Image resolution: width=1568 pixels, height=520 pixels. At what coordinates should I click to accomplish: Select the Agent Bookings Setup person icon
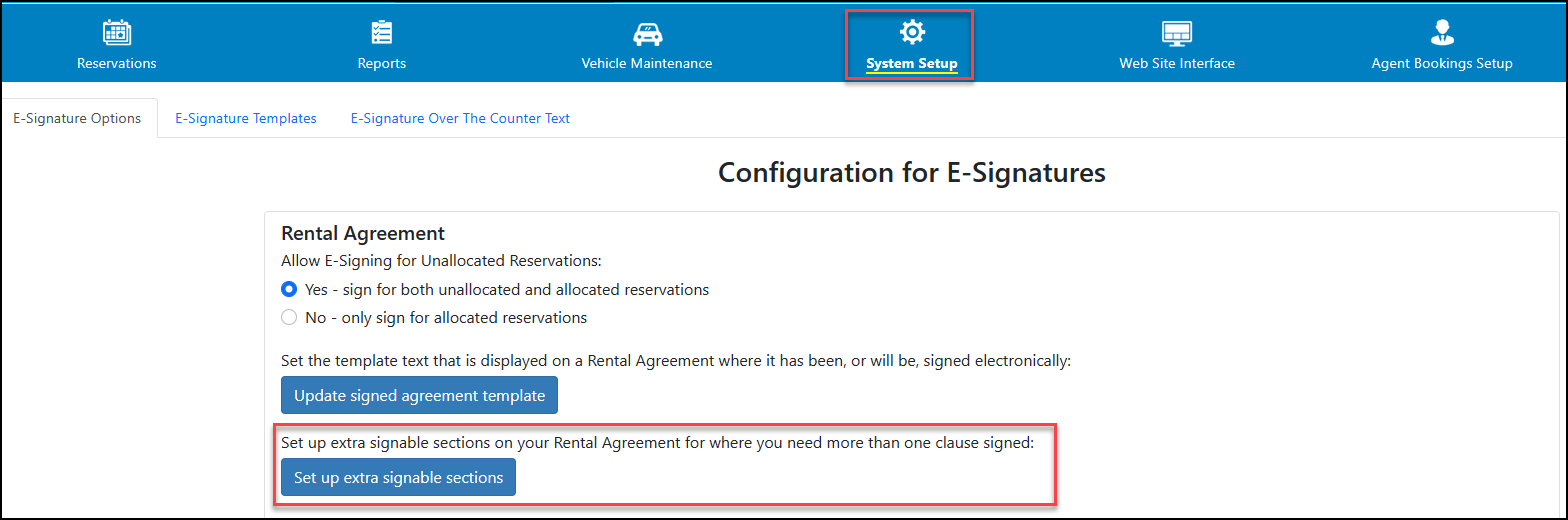point(1442,33)
